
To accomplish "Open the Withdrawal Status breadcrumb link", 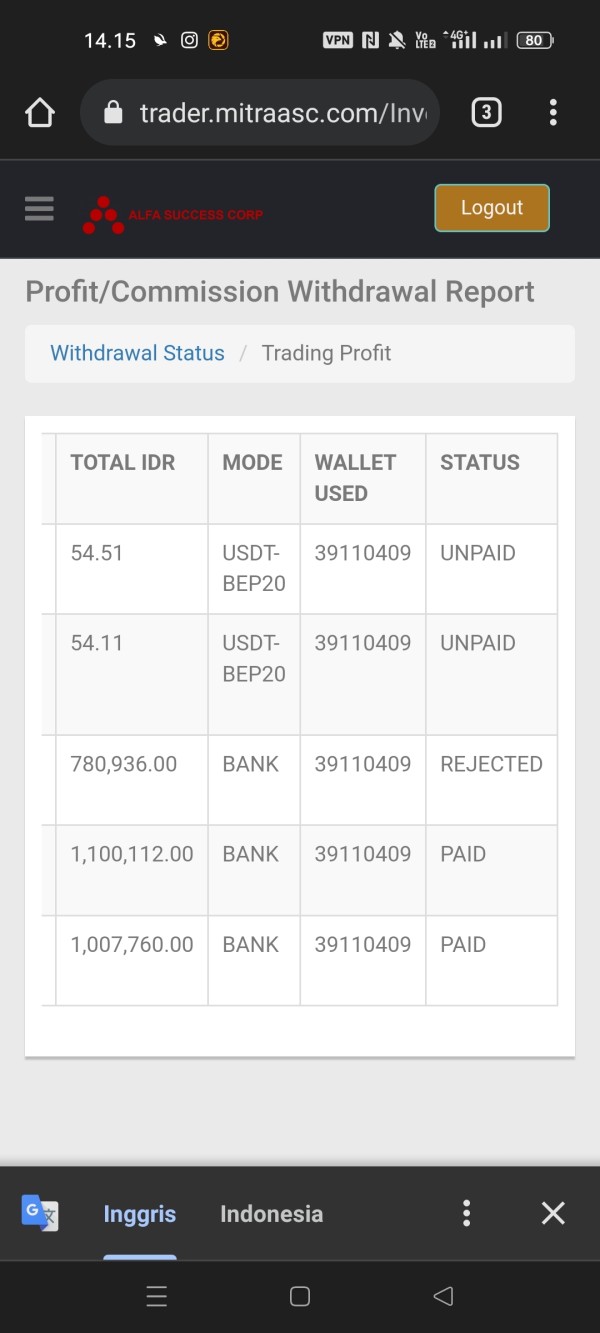I will click(x=137, y=353).
